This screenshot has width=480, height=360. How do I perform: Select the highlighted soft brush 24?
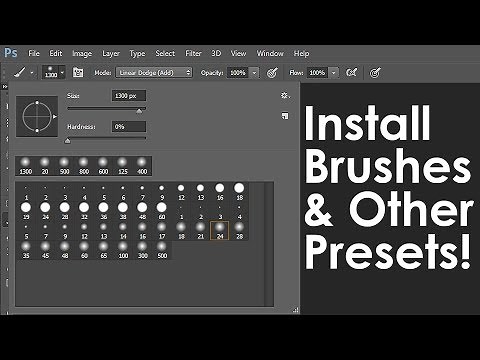[220, 231]
